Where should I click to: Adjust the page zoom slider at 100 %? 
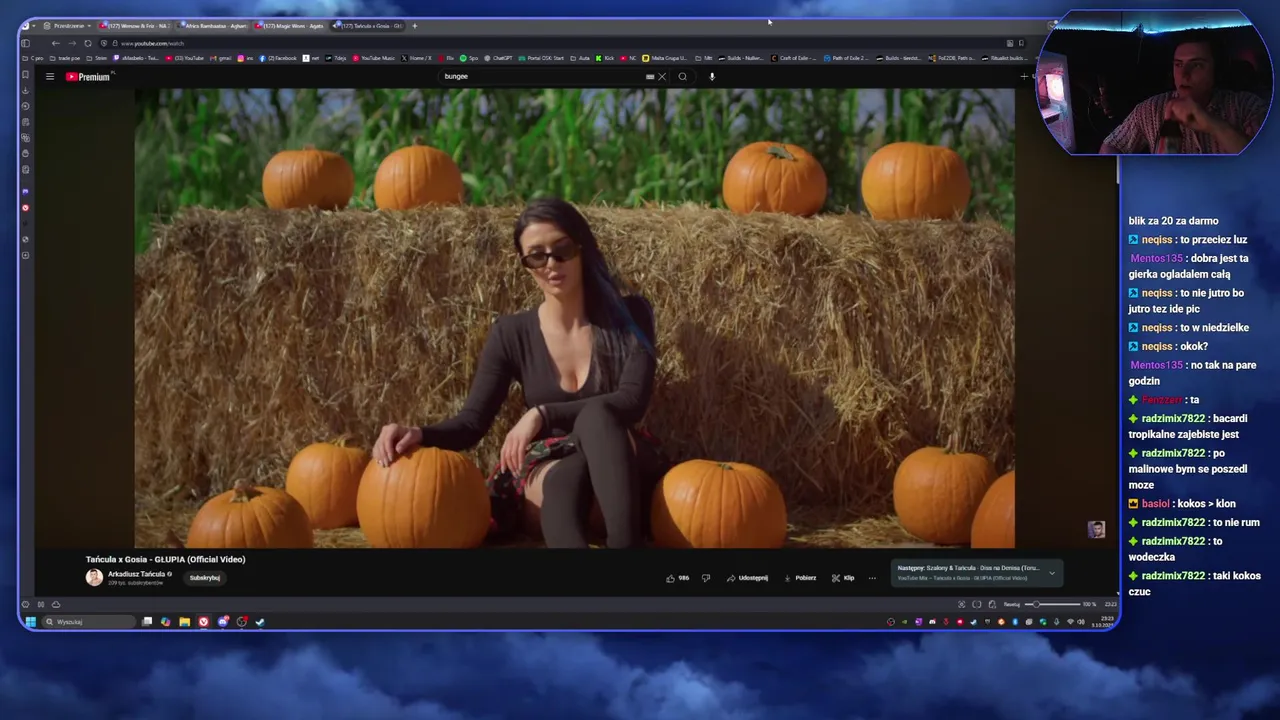click(x=1052, y=604)
